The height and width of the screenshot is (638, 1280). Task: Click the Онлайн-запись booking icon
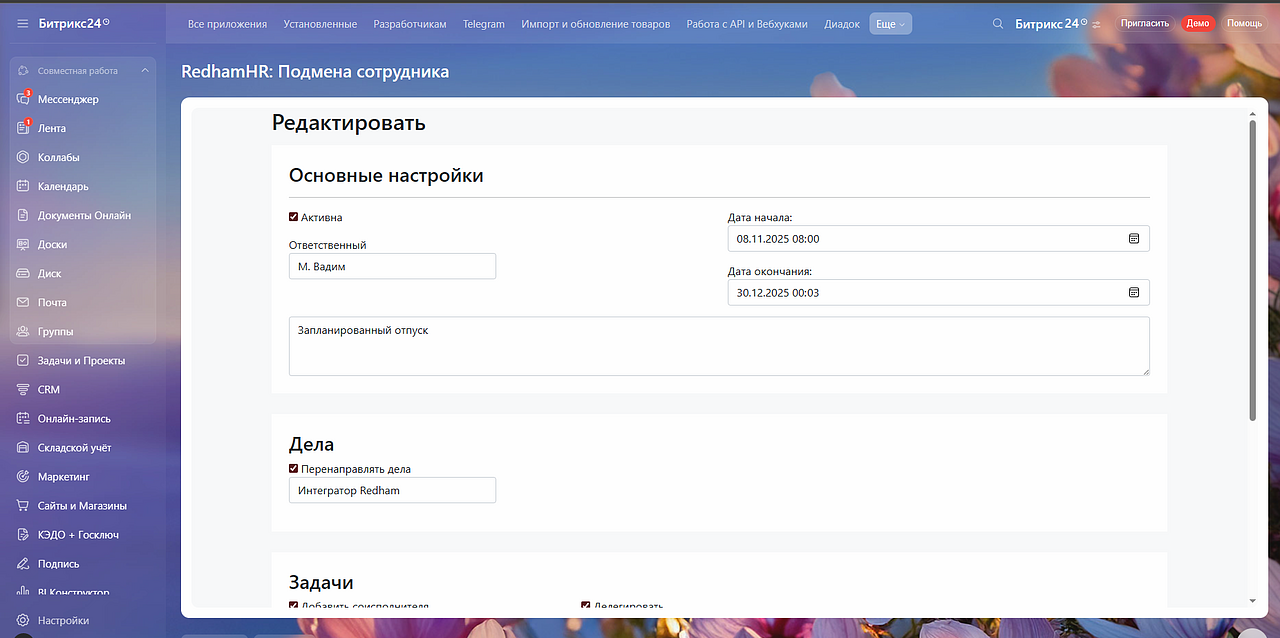23,418
